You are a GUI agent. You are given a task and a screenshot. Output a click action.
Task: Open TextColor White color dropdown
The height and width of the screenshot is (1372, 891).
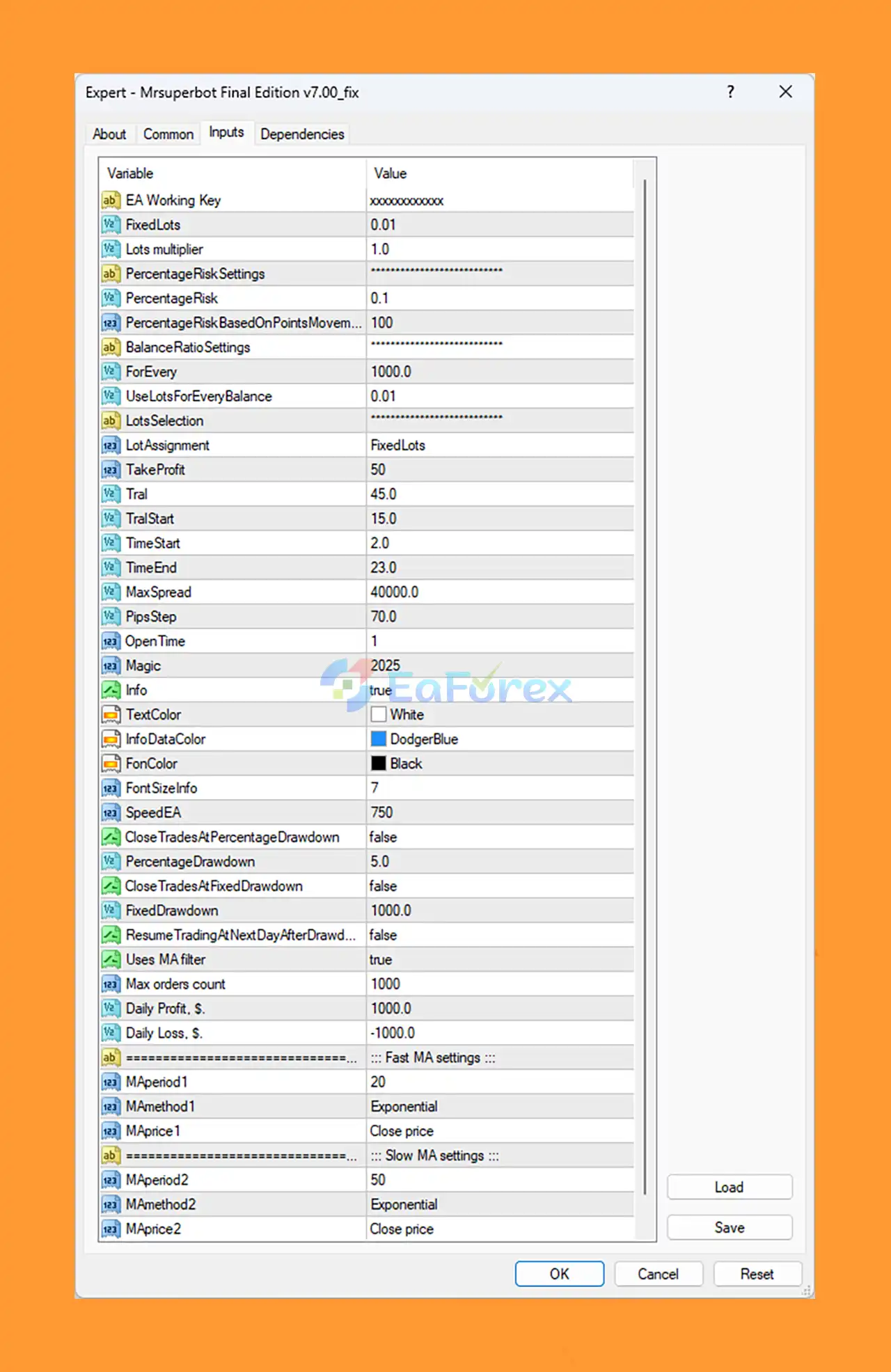click(500, 715)
